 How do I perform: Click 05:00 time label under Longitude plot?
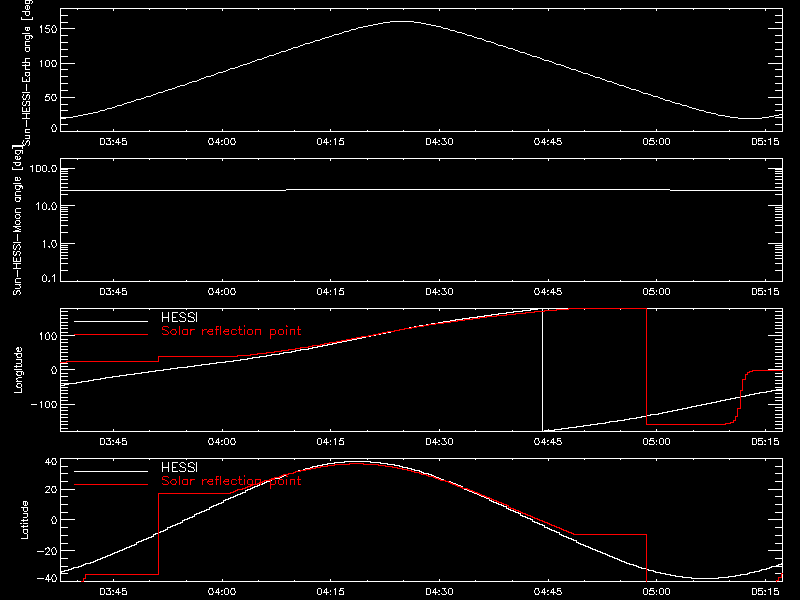(657, 441)
